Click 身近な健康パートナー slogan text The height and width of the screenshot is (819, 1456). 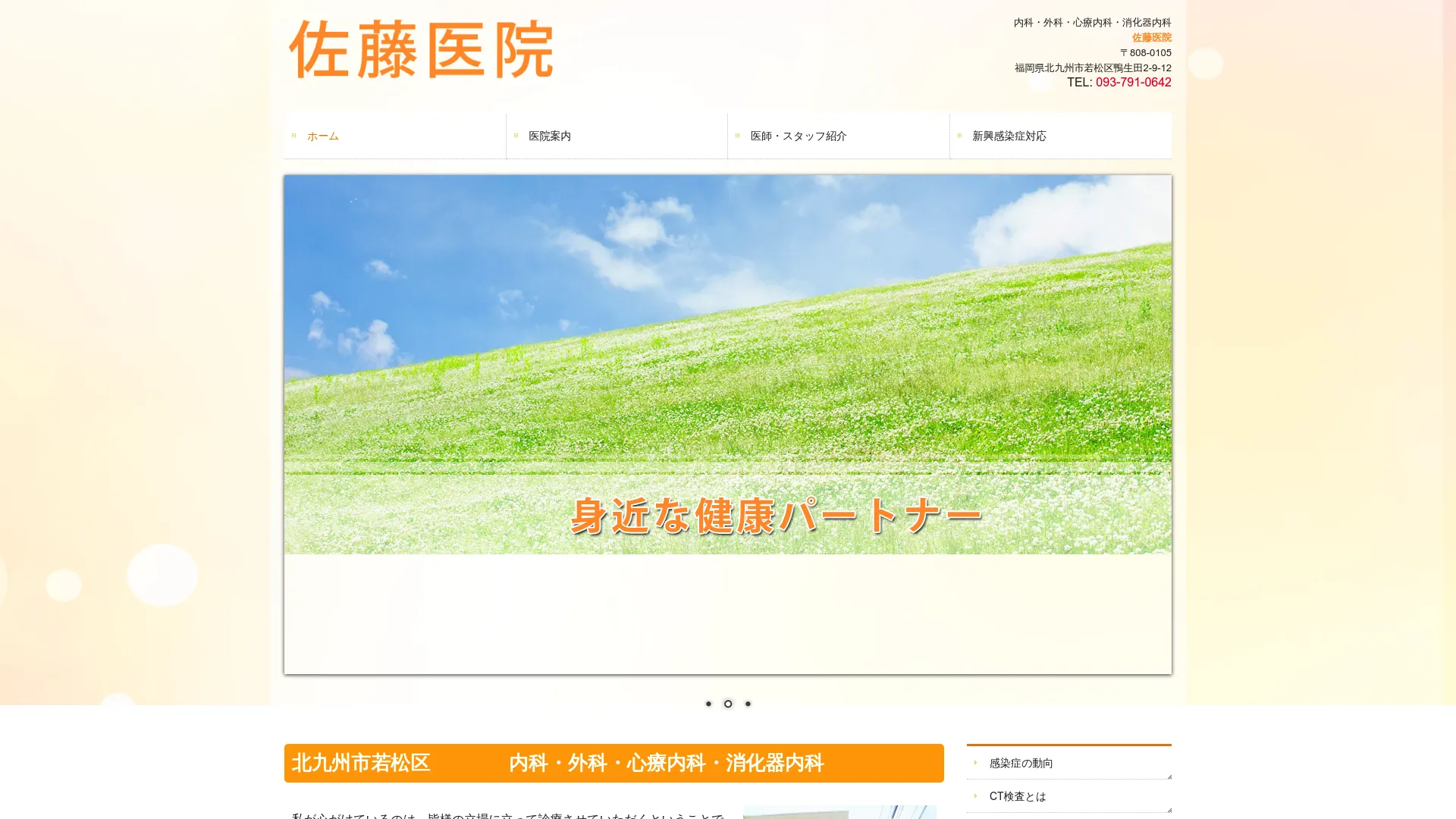coord(776,516)
